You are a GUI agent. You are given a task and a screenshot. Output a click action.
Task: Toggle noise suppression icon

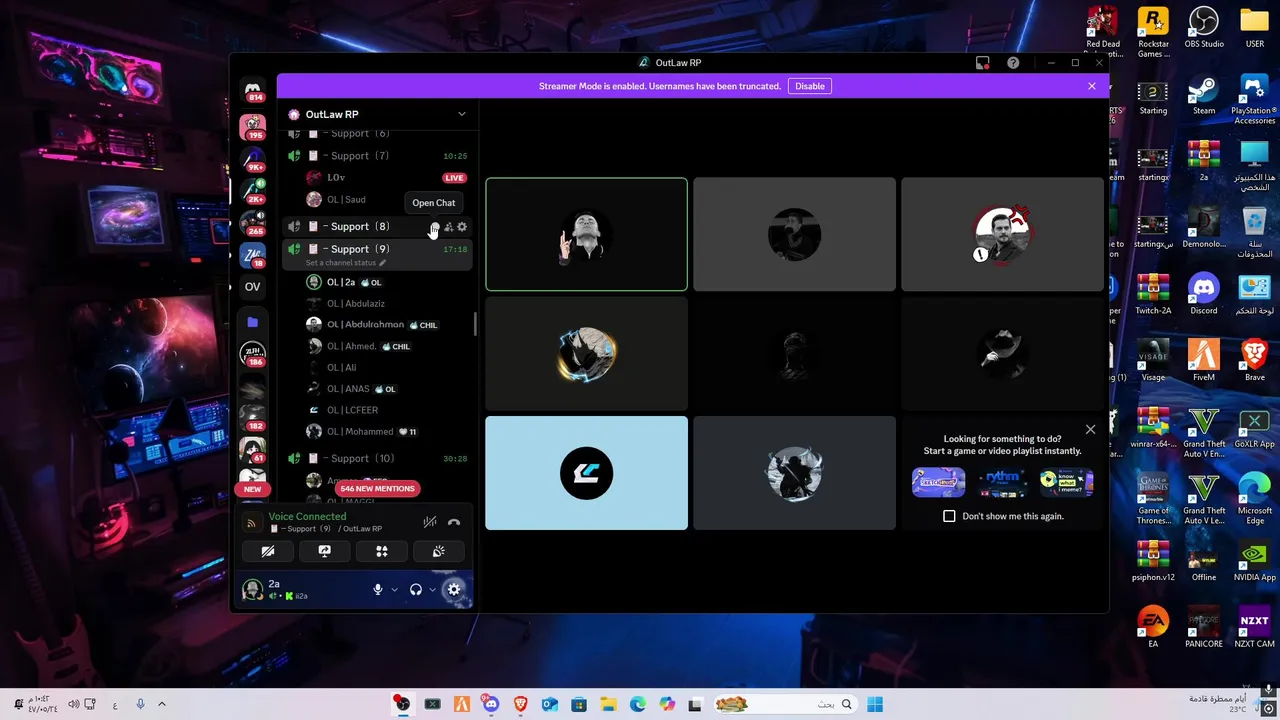[430, 522]
